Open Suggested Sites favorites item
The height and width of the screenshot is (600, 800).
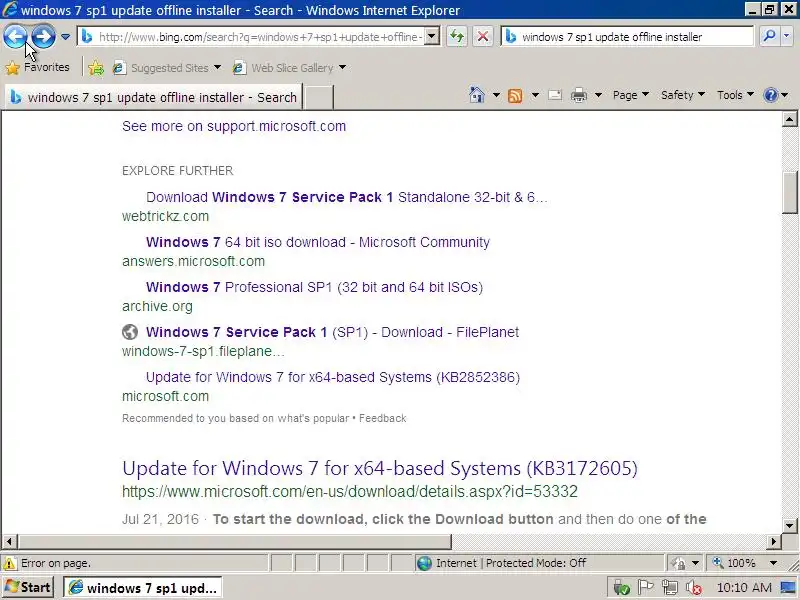pos(166,68)
